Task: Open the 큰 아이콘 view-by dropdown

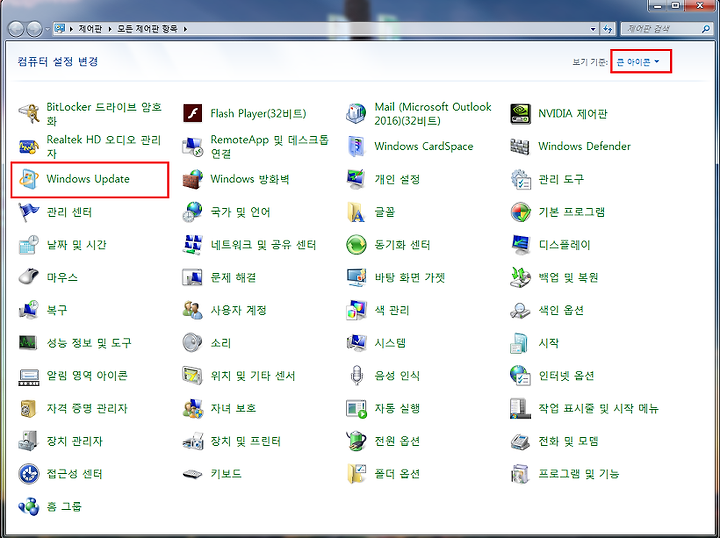Action: click(638, 62)
